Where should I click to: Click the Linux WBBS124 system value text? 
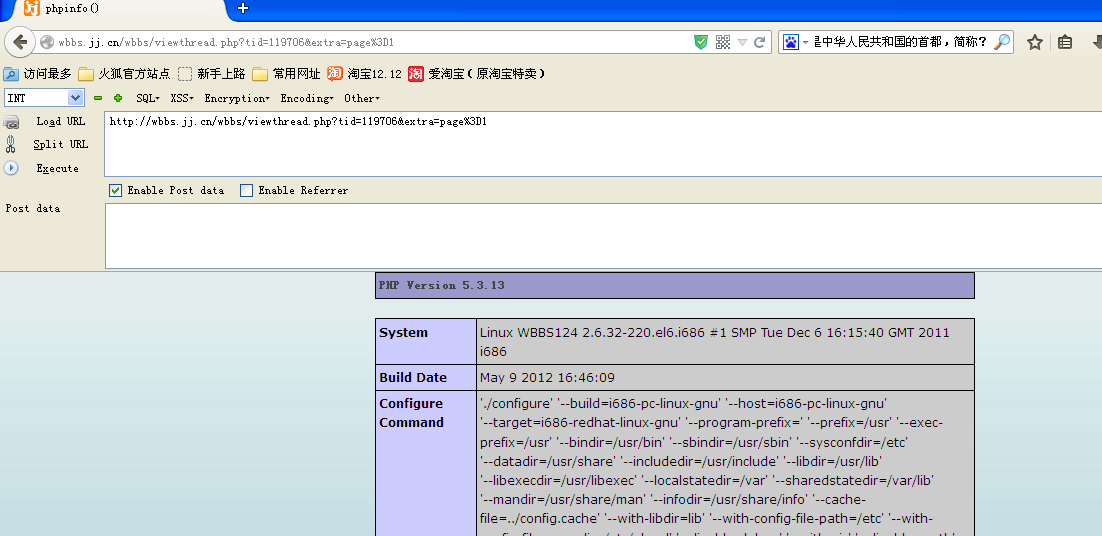(x=715, y=341)
